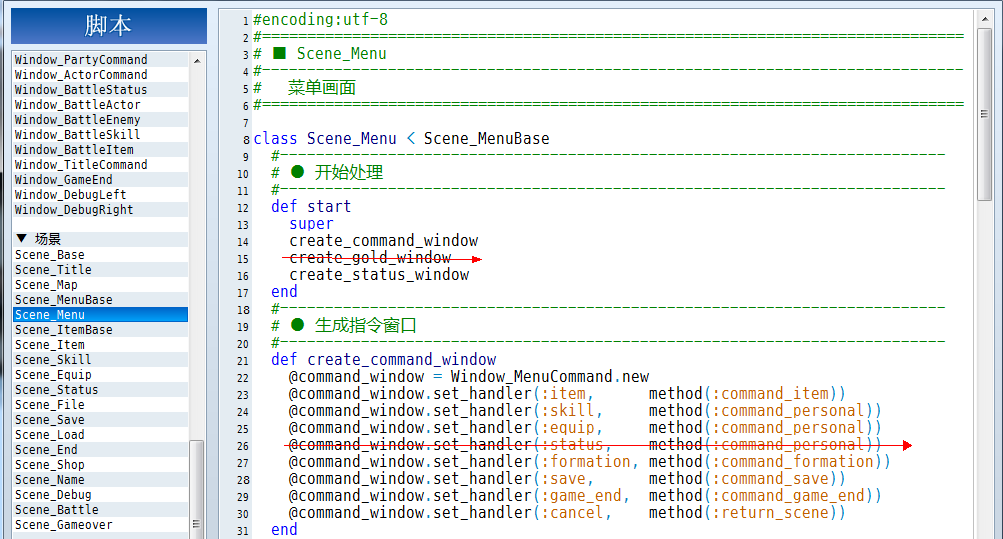
Task: Click create_gold_window on line 15
Action: coord(370,258)
